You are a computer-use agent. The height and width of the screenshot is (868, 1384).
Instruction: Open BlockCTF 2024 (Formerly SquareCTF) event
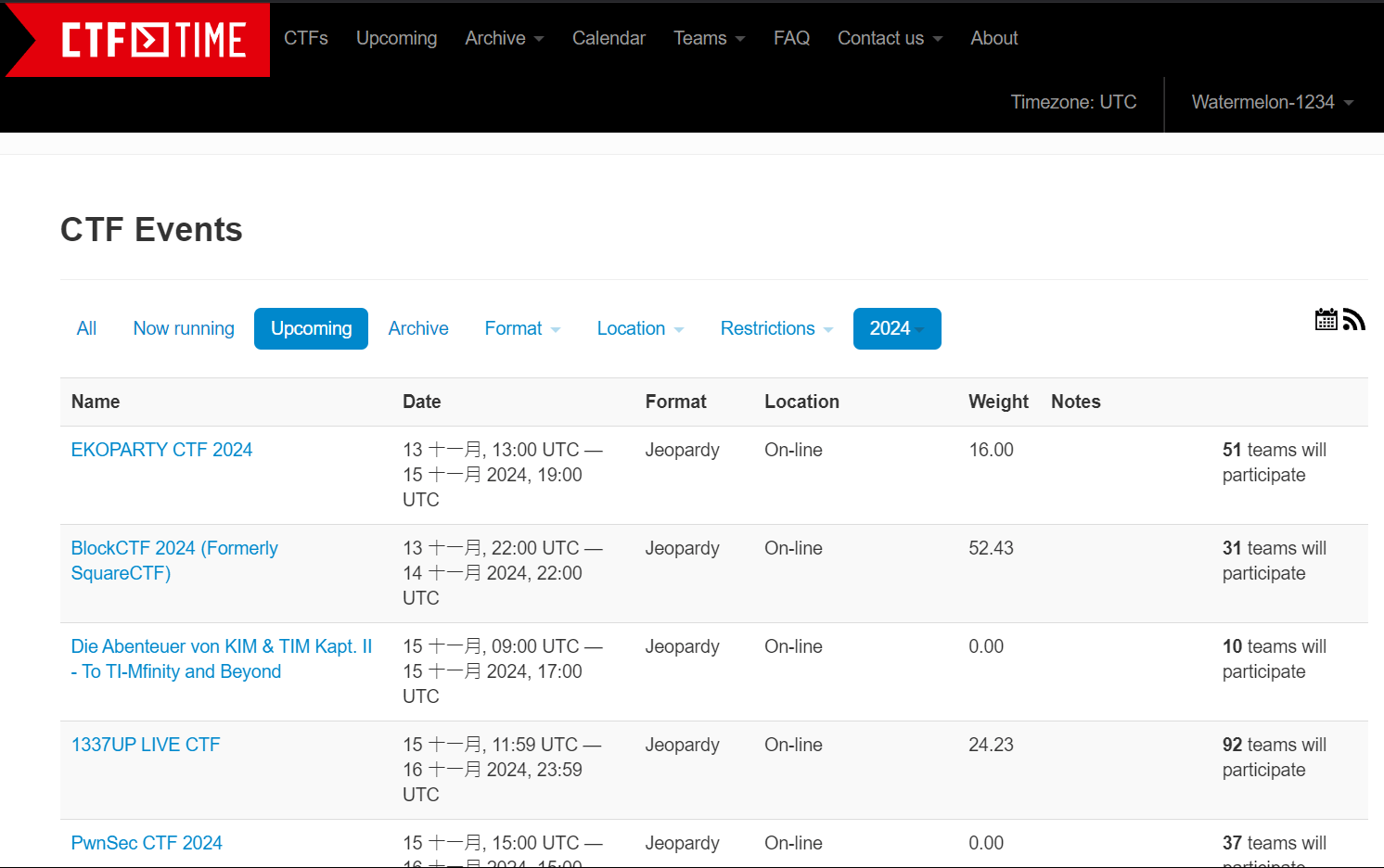click(174, 560)
